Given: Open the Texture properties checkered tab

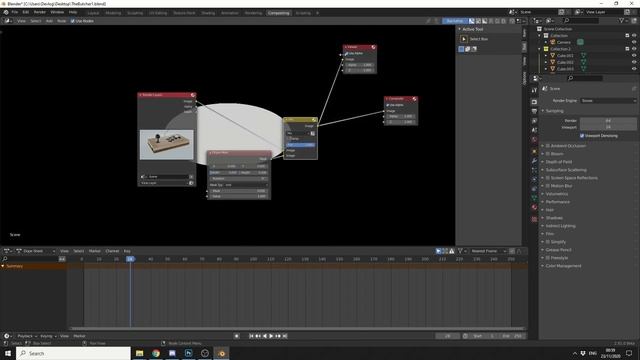Looking at the screenshot, I should click(534, 219).
